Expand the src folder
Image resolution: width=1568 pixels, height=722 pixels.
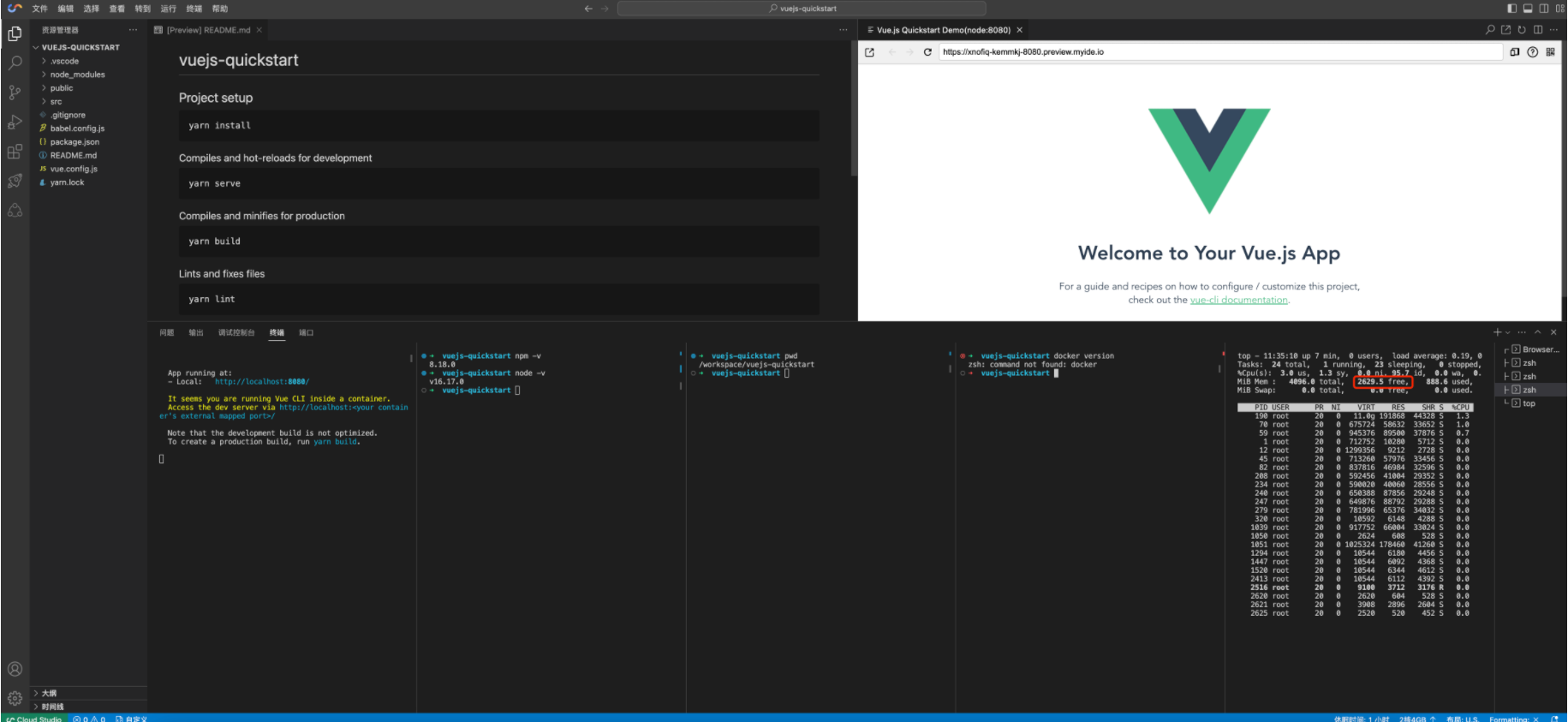pyautogui.click(x=56, y=102)
